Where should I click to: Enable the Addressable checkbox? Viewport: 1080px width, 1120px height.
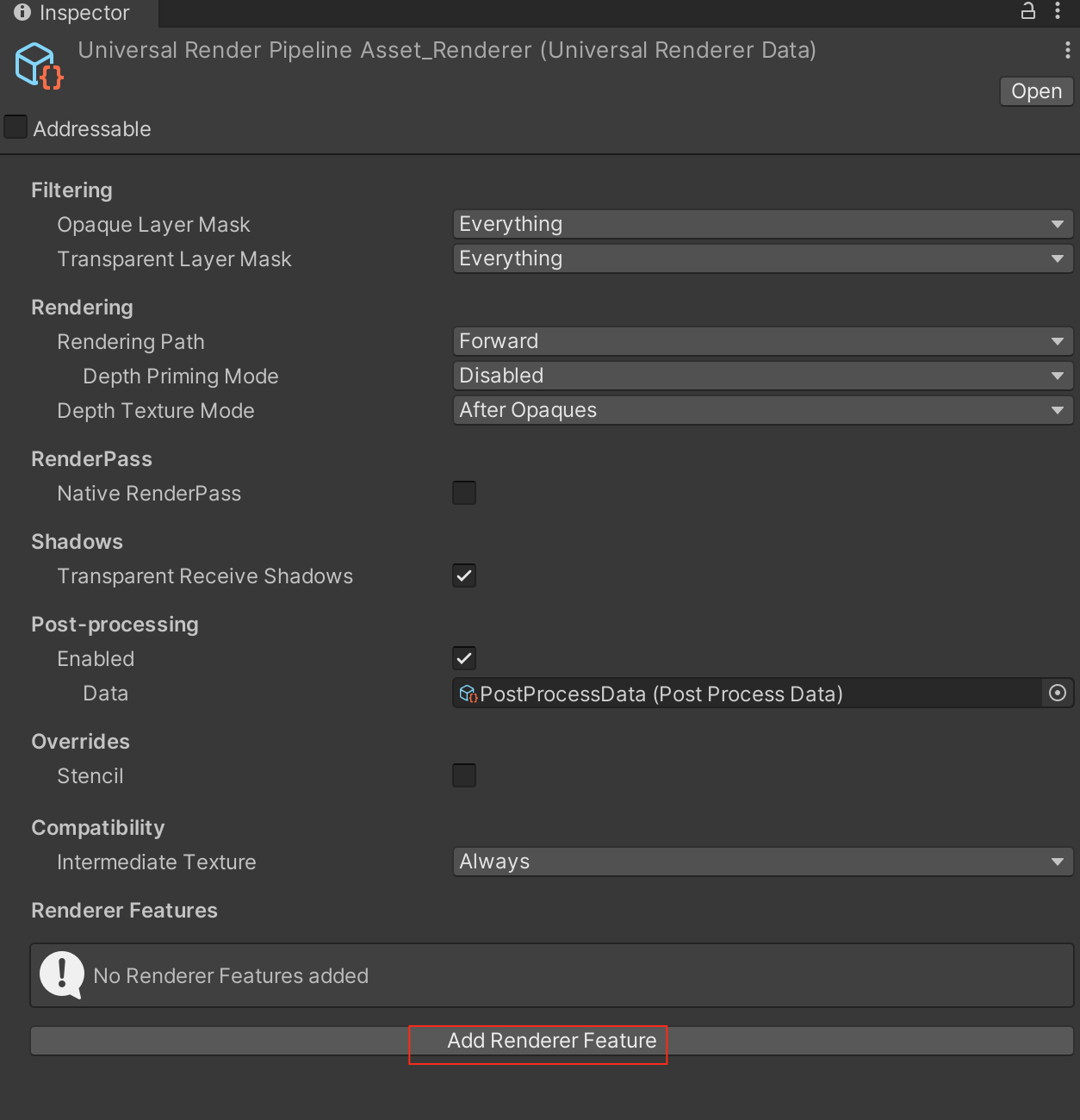[x=16, y=128]
